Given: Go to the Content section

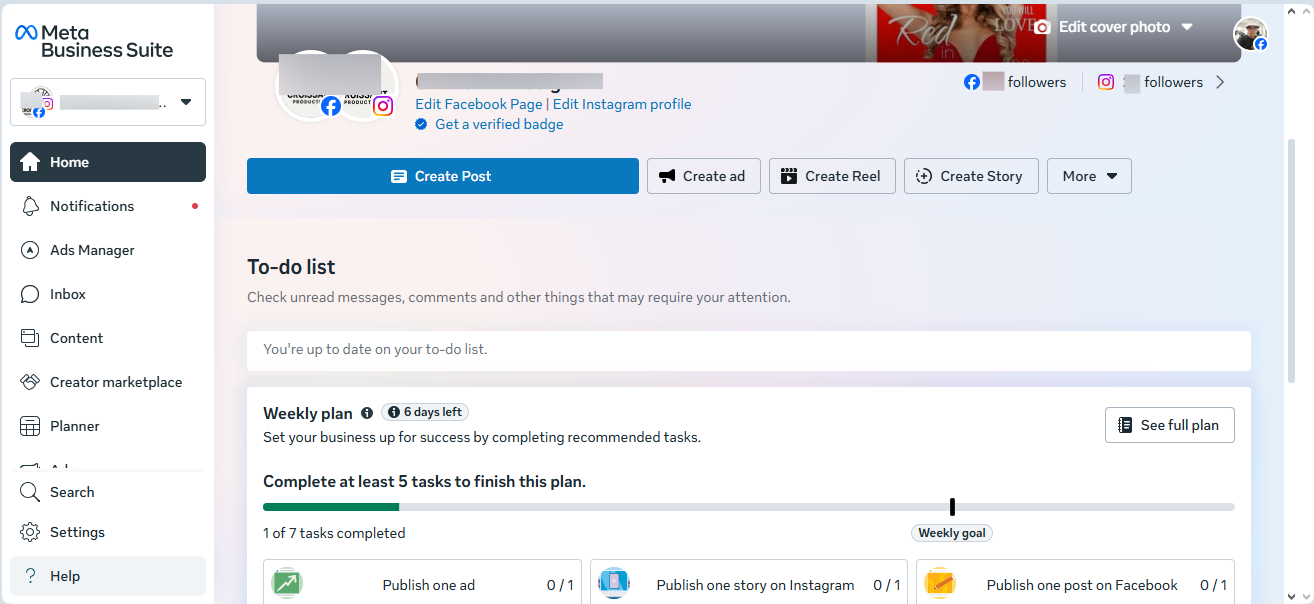Looking at the screenshot, I should click(76, 338).
